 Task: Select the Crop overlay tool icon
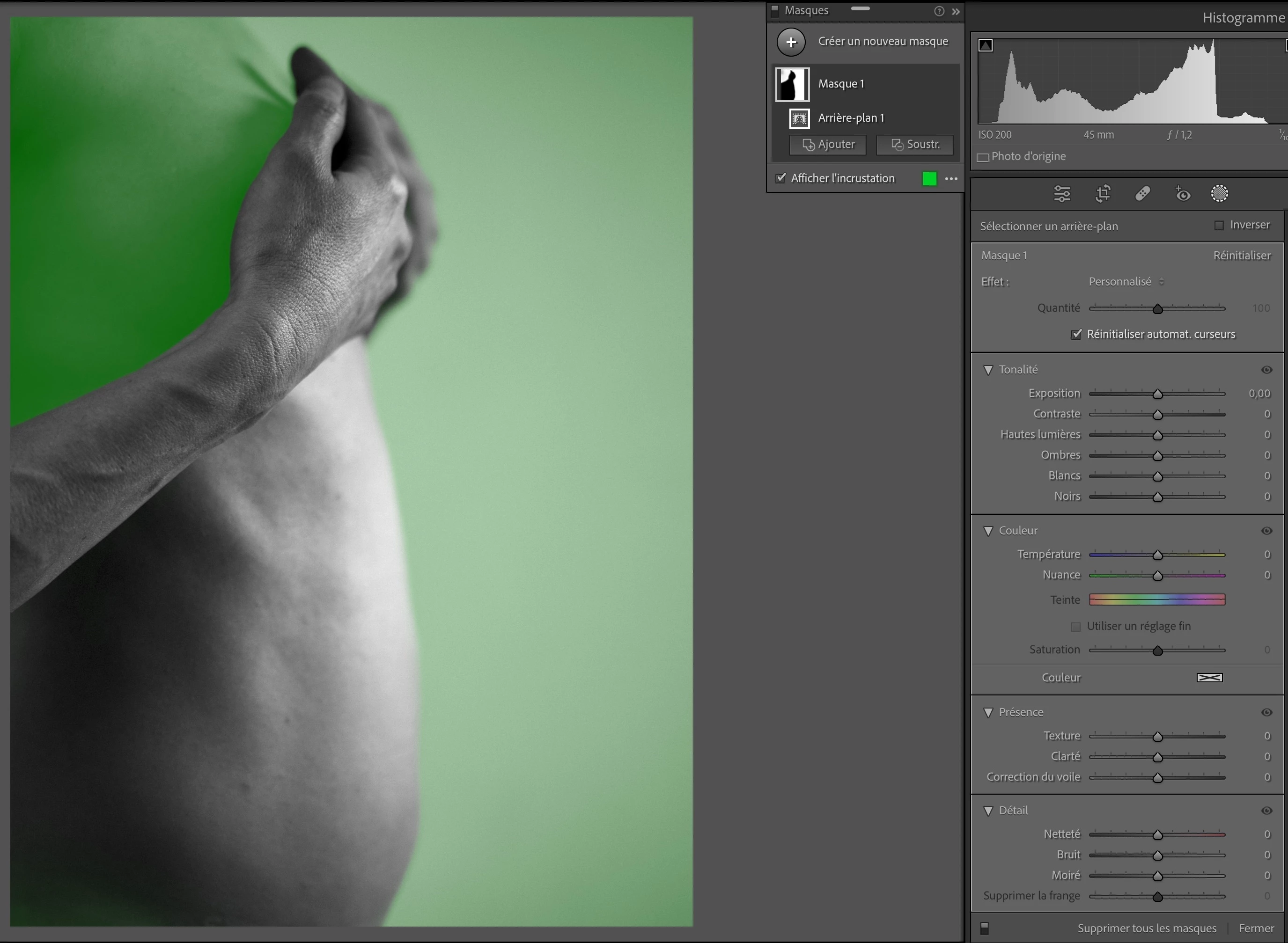(1103, 194)
